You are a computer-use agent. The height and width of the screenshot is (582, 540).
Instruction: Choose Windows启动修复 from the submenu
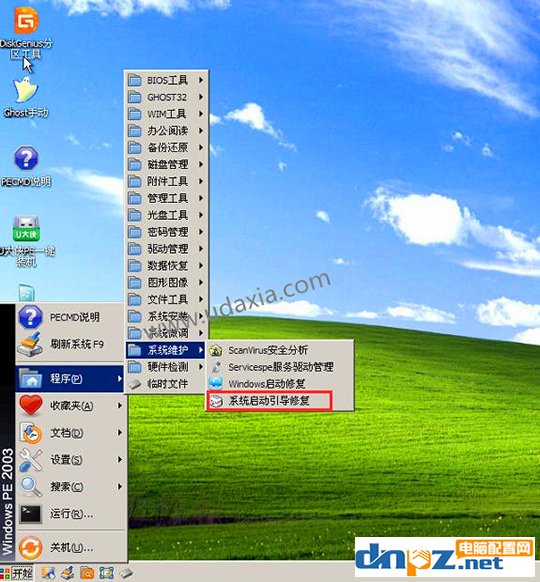point(279,384)
